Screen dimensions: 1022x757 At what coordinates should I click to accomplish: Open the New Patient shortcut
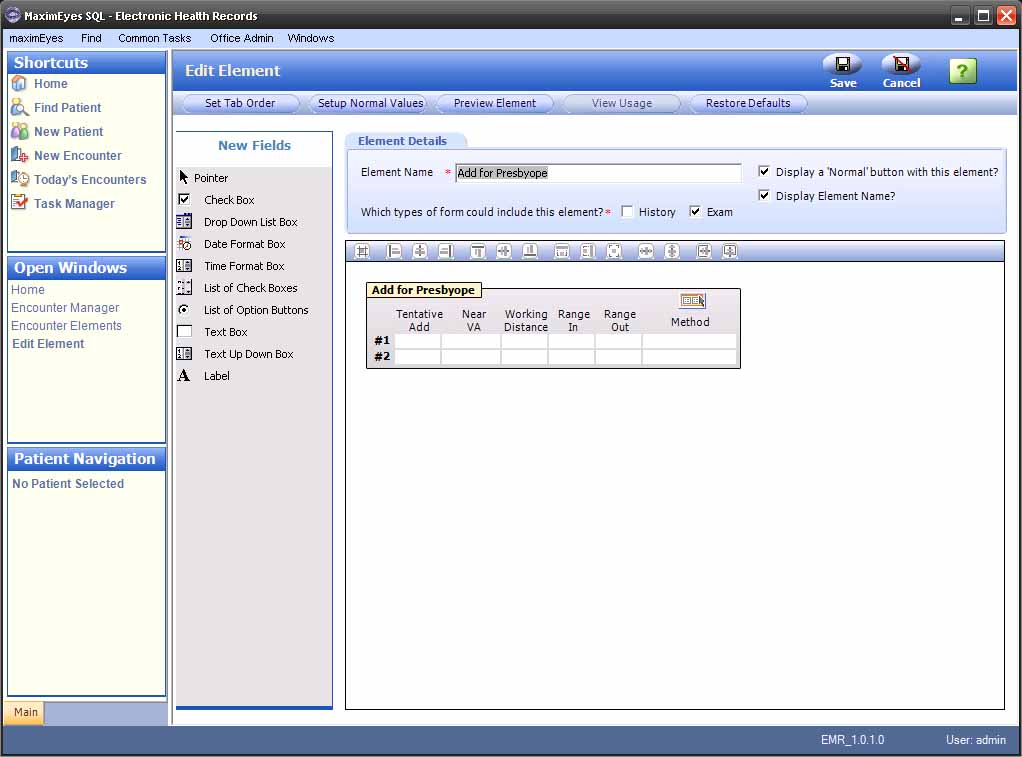[x=57, y=132]
